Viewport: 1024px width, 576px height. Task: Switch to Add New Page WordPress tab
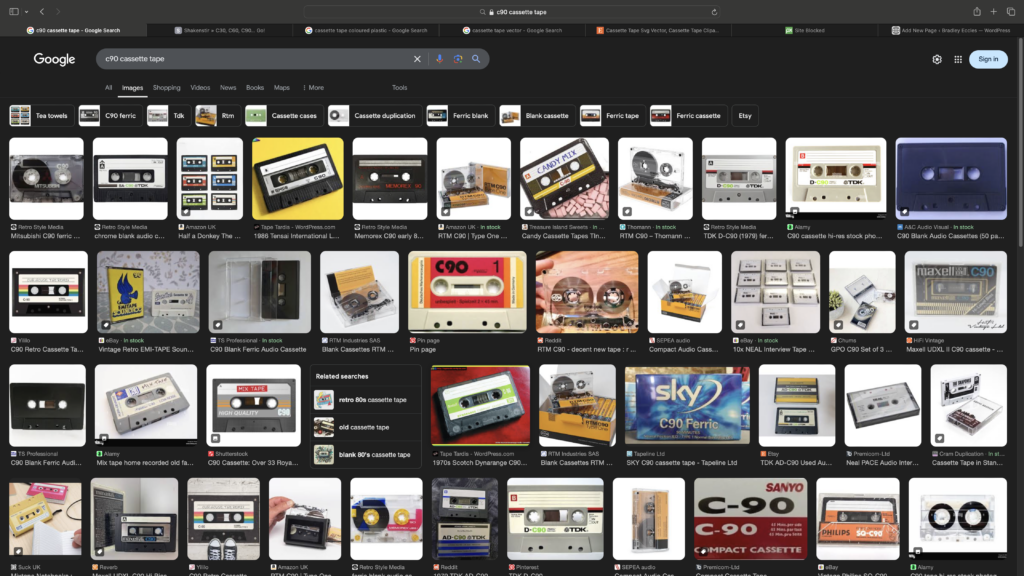[951, 30]
